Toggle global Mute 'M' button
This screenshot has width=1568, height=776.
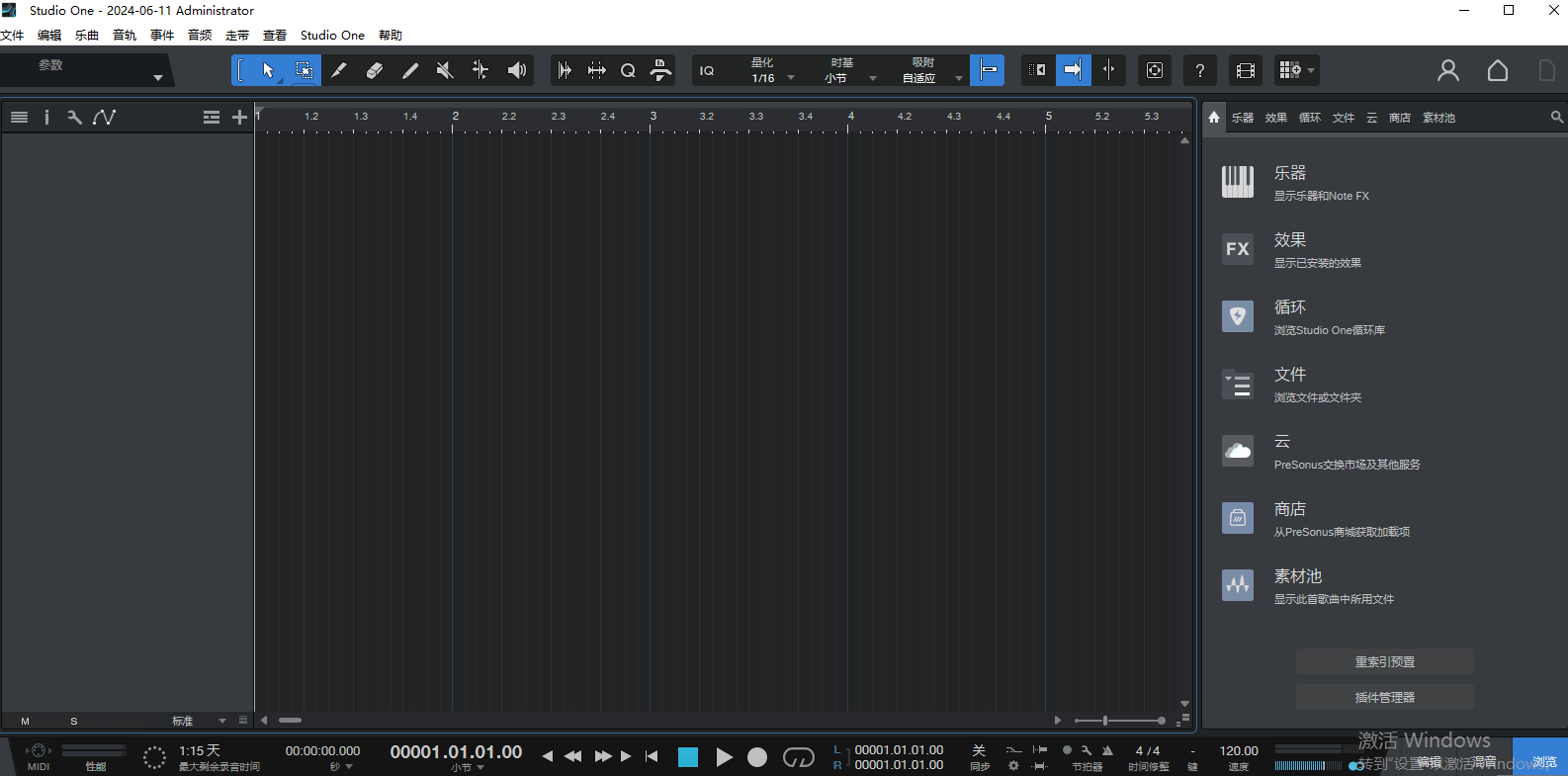pos(26,722)
